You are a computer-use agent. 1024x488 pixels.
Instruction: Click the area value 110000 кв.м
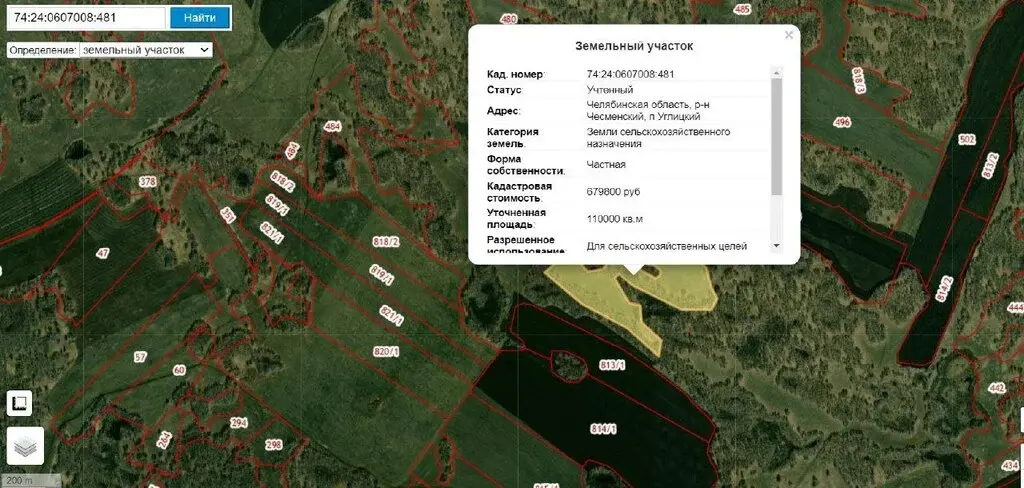[x=615, y=219]
